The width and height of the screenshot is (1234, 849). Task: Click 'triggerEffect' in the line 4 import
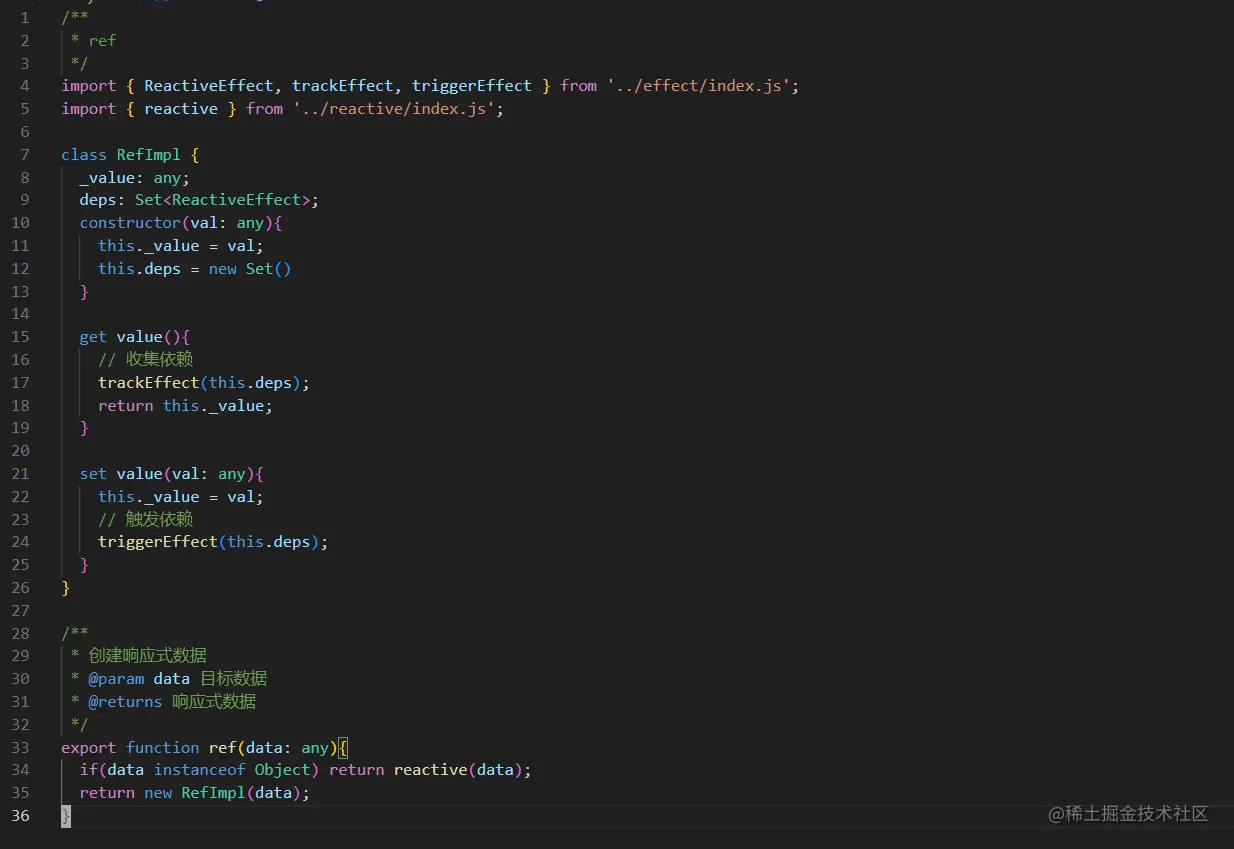tap(472, 86)
